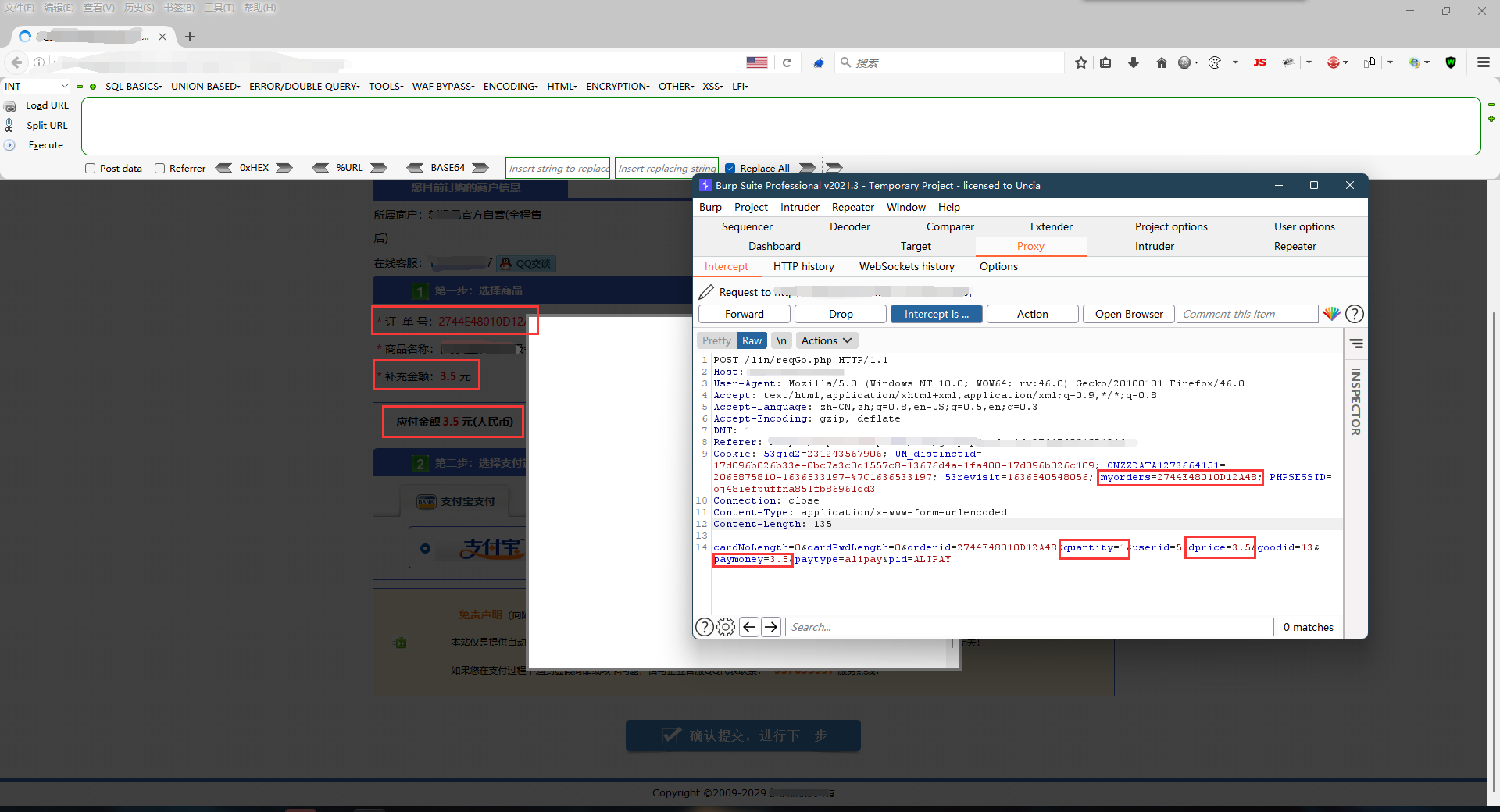Screen dimensions: 1500x812
Task: Click HackBar green minus icon
Action: (80, 87)
